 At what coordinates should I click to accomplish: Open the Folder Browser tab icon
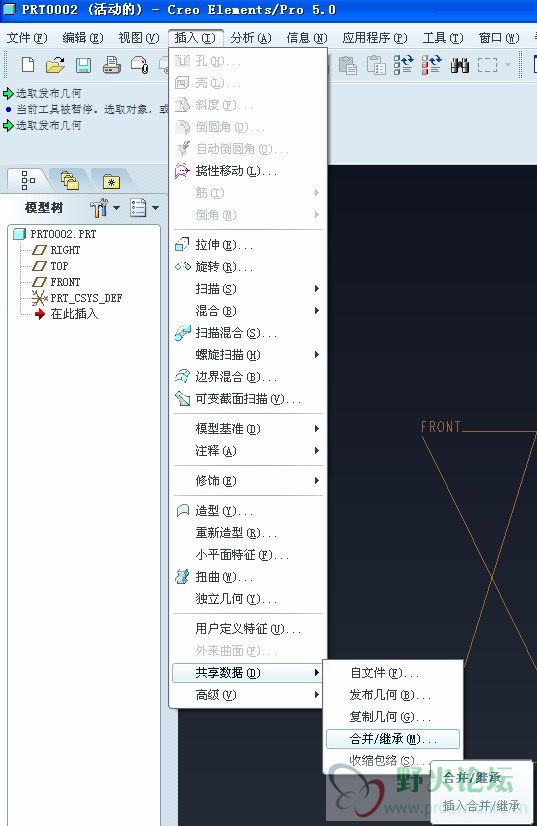point(70,181)
